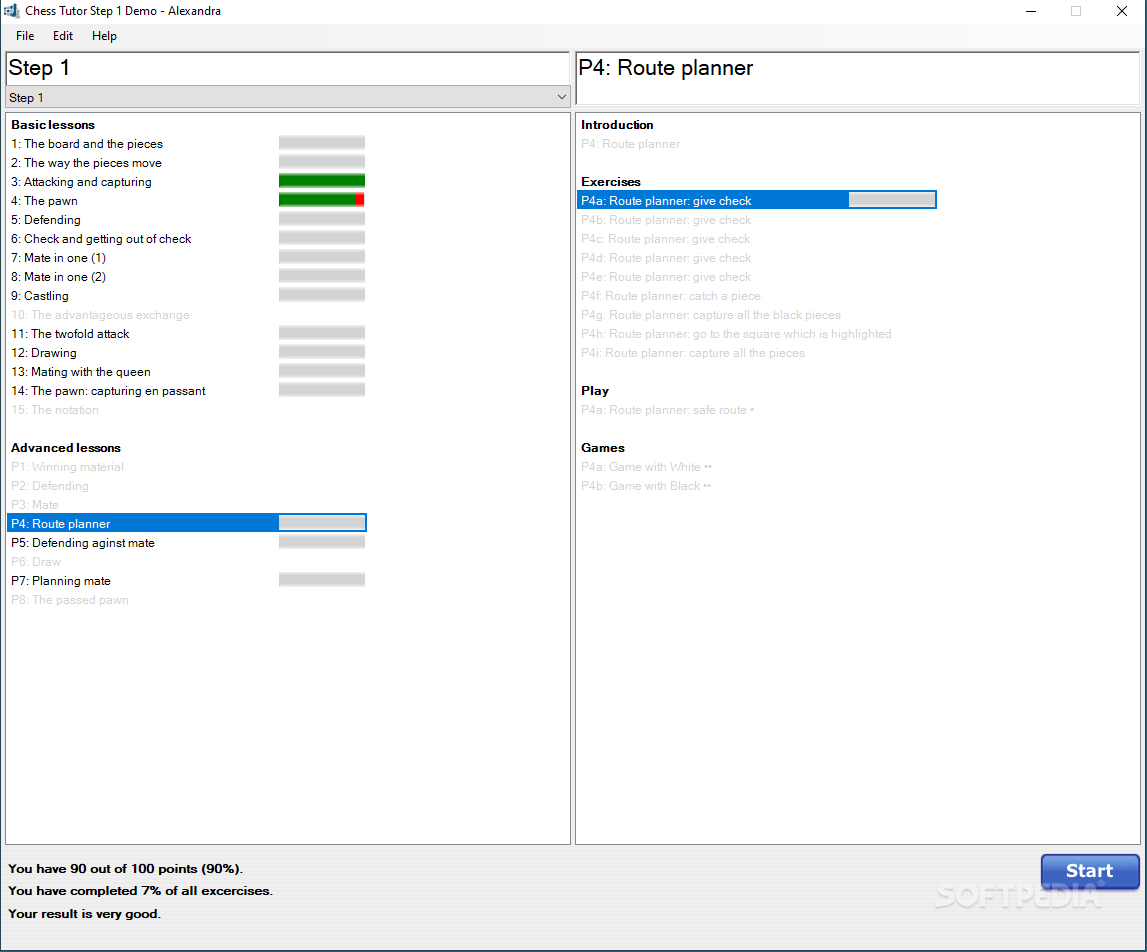Image resolution: width=1147 pixels, height=952 pixels.
Task: Click exercise P4g: capture all the black pieces
Action: [x=711, y=315]
